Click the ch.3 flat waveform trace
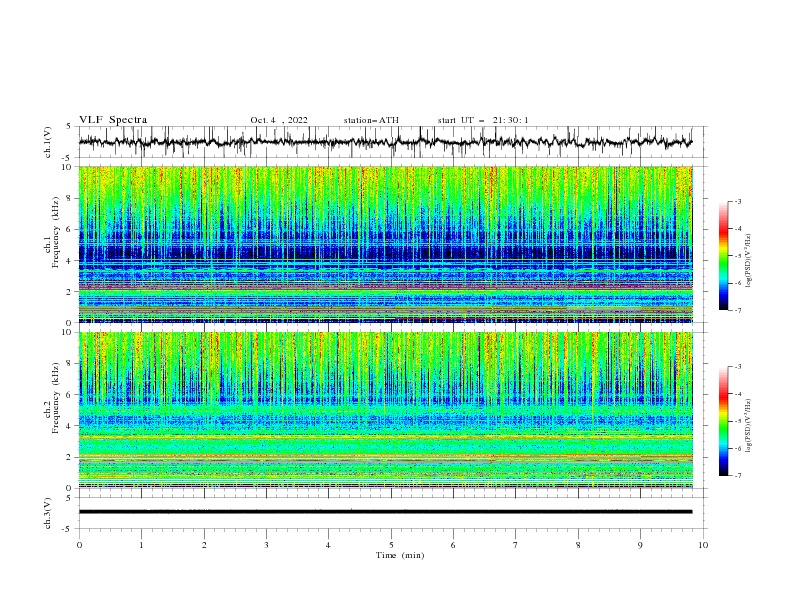The image size is (792, 612). pyautogui.click(x=385, y=512)
